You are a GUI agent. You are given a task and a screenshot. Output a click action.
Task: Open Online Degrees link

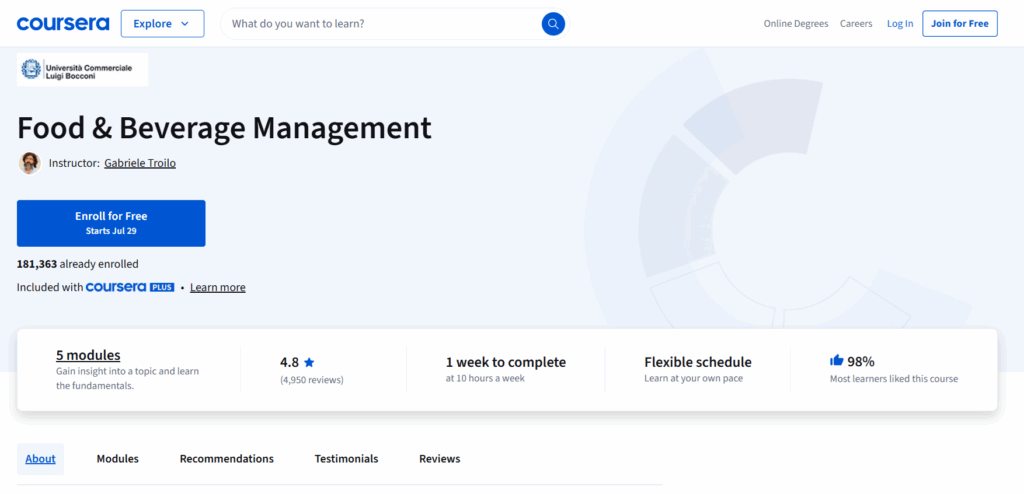click(796, 24)
